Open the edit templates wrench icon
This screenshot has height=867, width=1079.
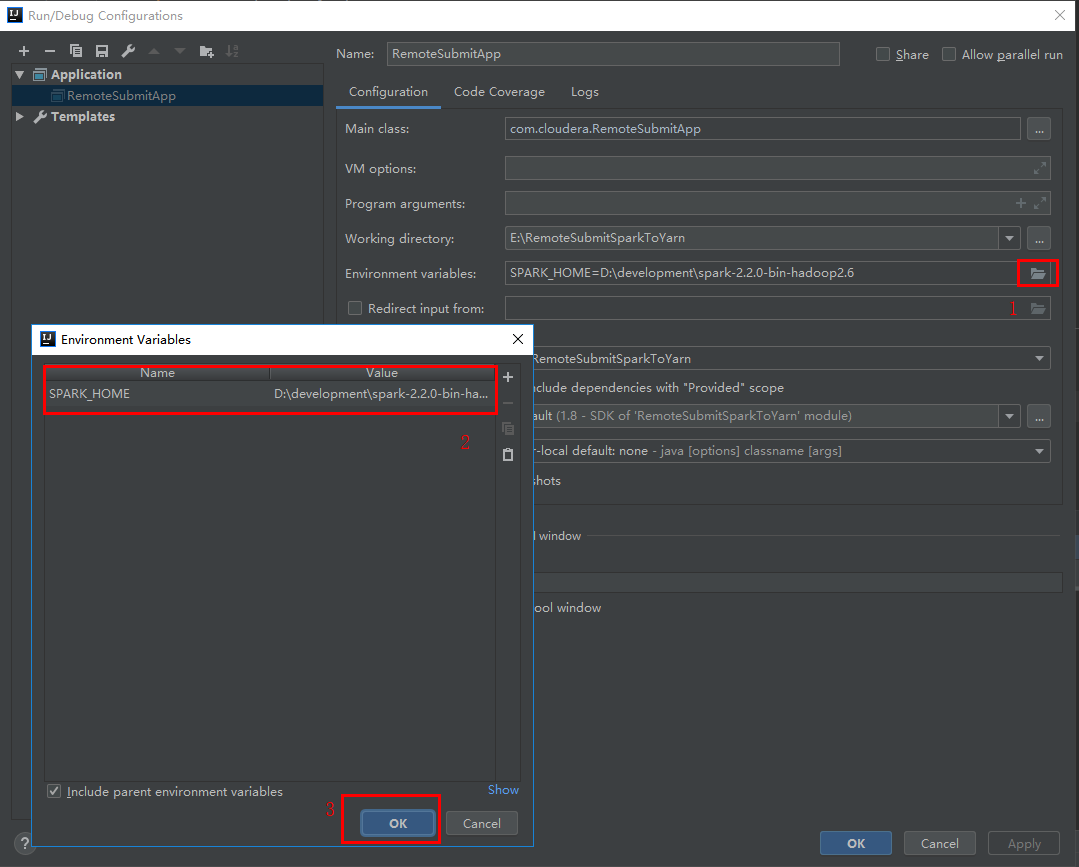click(x=128, y=50)
